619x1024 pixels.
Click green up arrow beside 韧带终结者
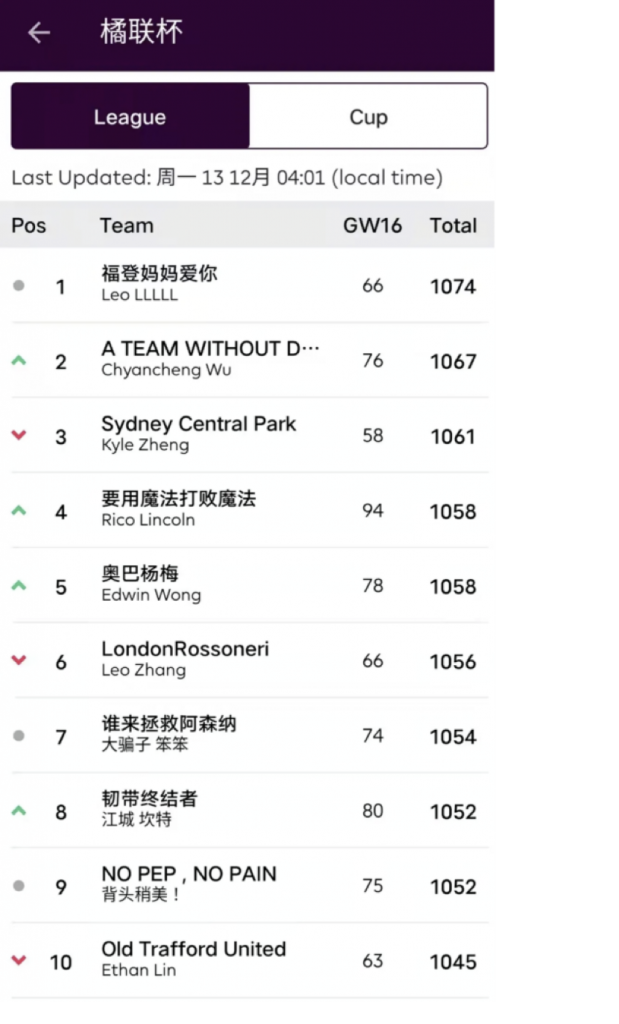[x=18, y=811]
